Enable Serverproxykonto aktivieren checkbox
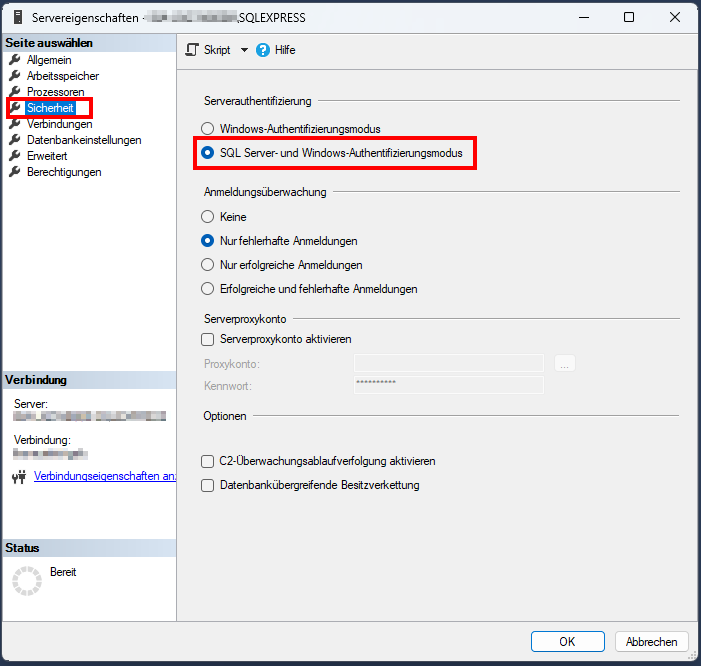Viewport: 701px width, 666px height. [x=207, y=340]
